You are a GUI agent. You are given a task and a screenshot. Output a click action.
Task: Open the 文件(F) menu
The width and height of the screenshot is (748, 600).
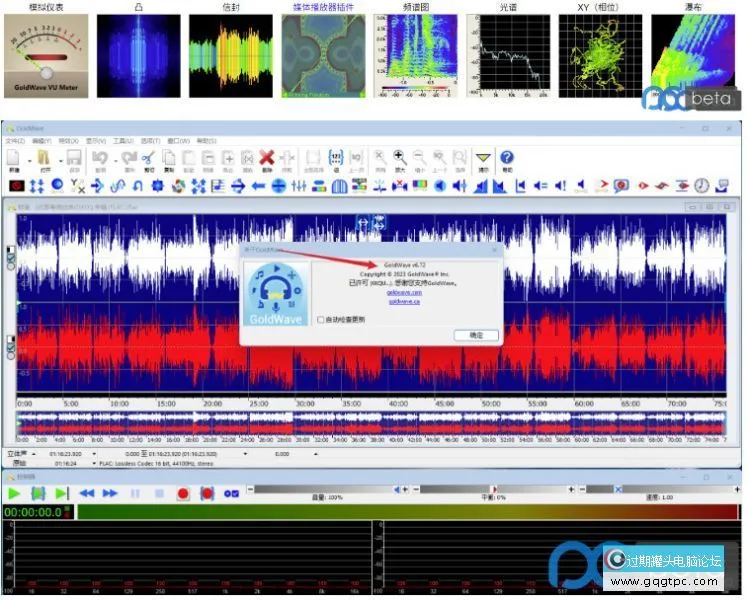14,141
